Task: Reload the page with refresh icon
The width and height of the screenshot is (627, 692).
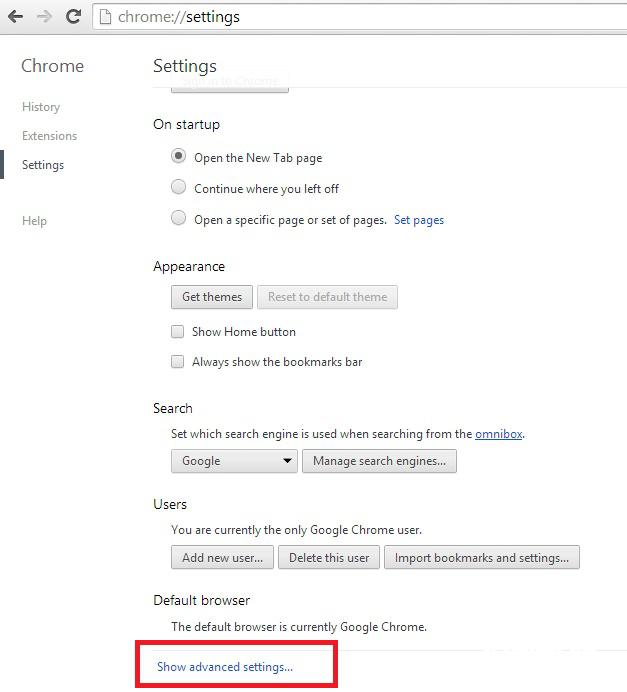Action: [x=73, y=17]
